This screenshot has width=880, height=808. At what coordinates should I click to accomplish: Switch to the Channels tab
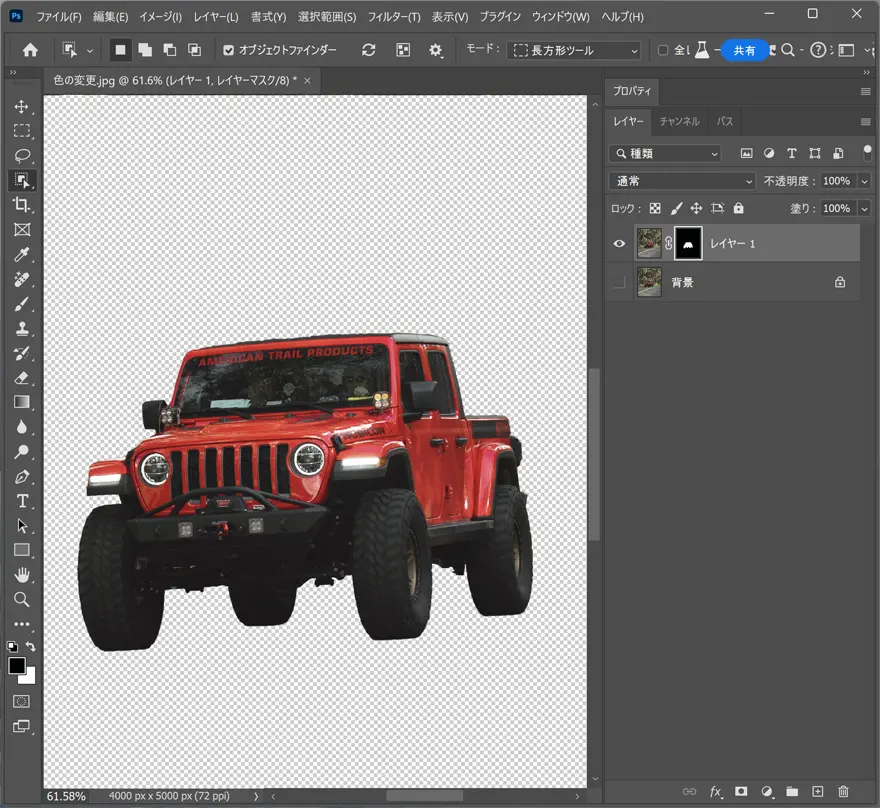(x=679, y=121)
